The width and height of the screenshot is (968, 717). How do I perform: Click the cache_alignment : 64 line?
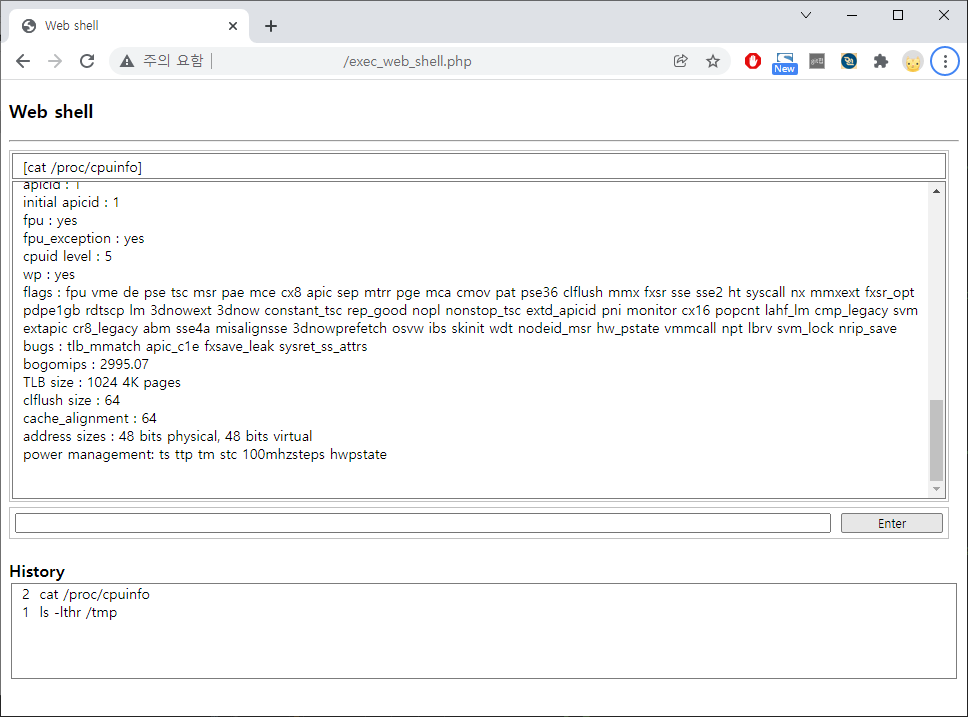[90, 418]
